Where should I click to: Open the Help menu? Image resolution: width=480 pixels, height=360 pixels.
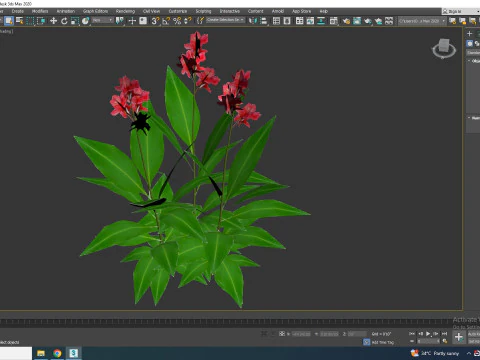(x=323, y=11)
